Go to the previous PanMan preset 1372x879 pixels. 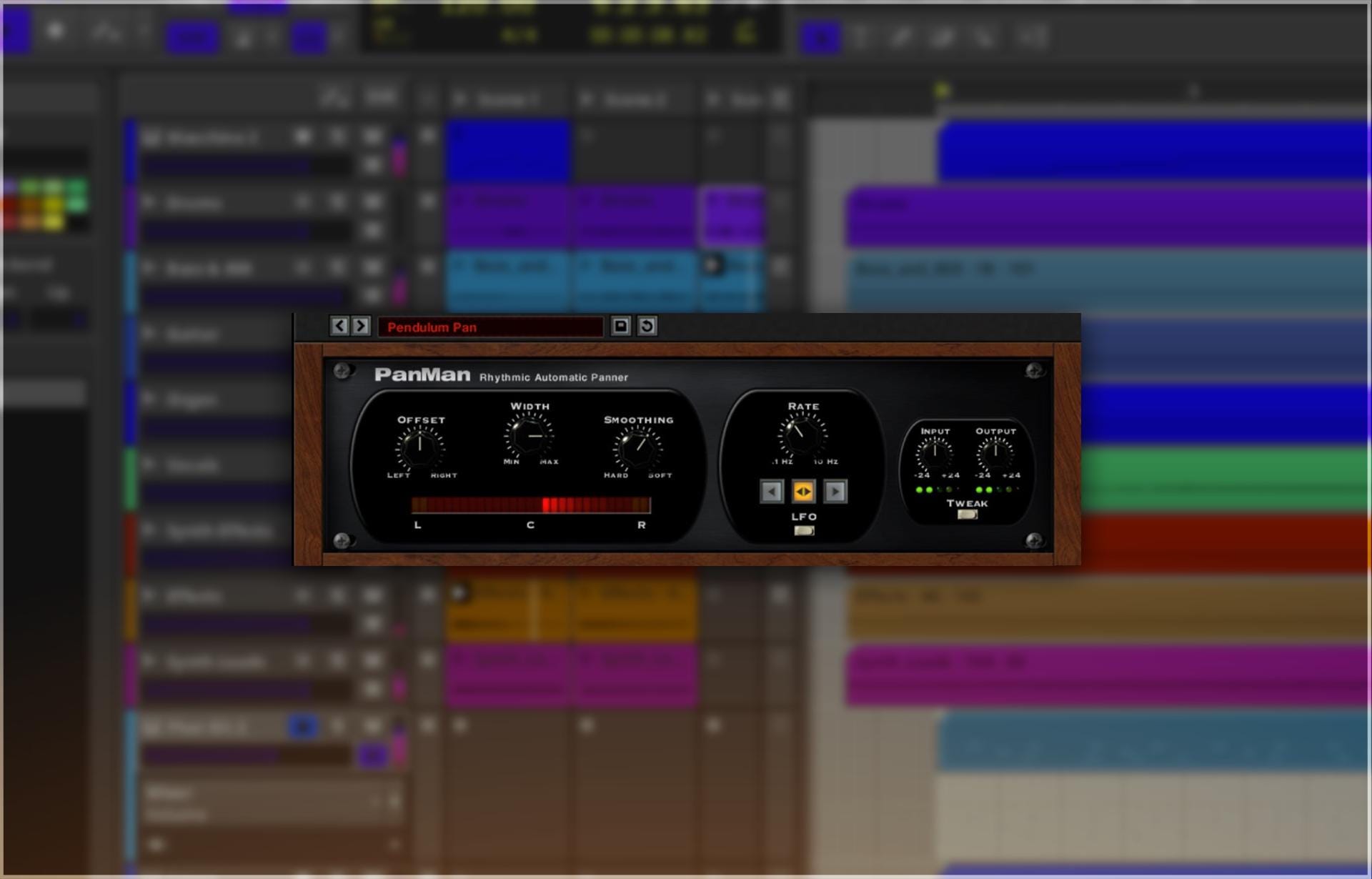tap(339, 327)
